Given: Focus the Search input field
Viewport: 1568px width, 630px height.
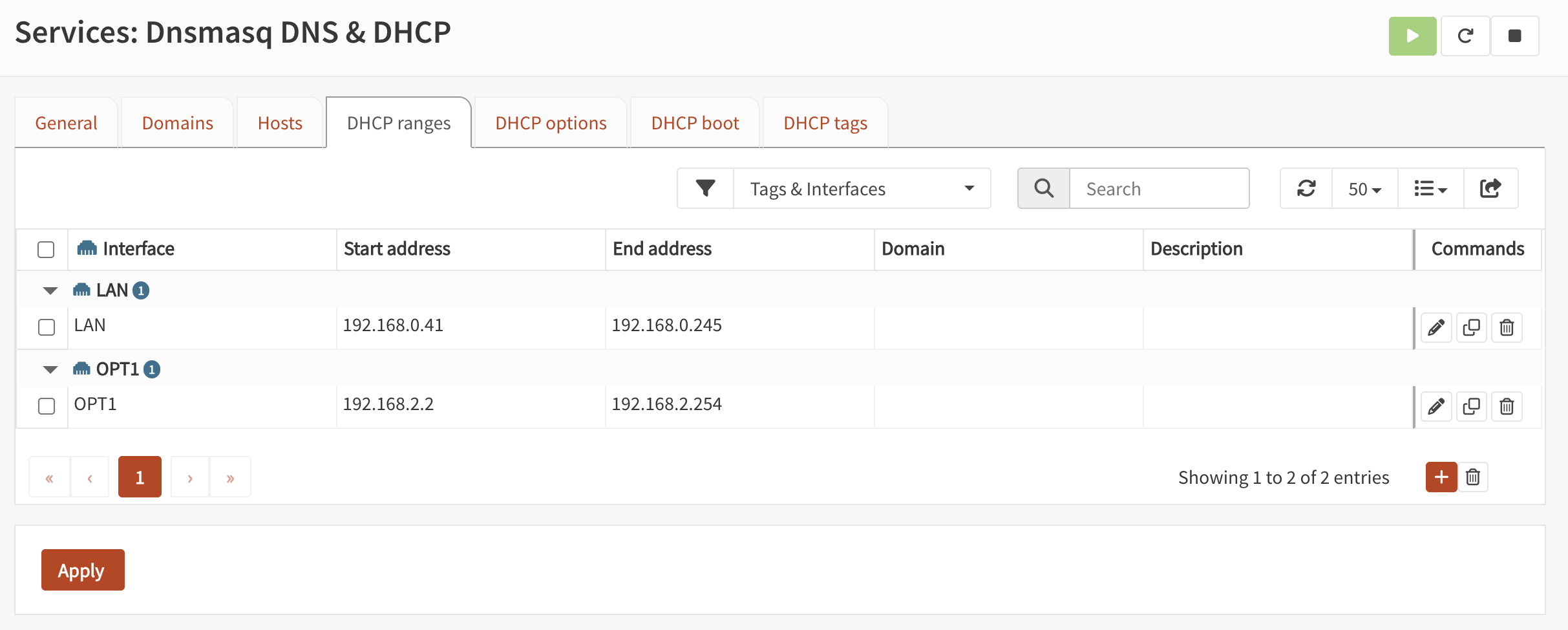Looking at the screenshot, I should tap(1159, 189).
